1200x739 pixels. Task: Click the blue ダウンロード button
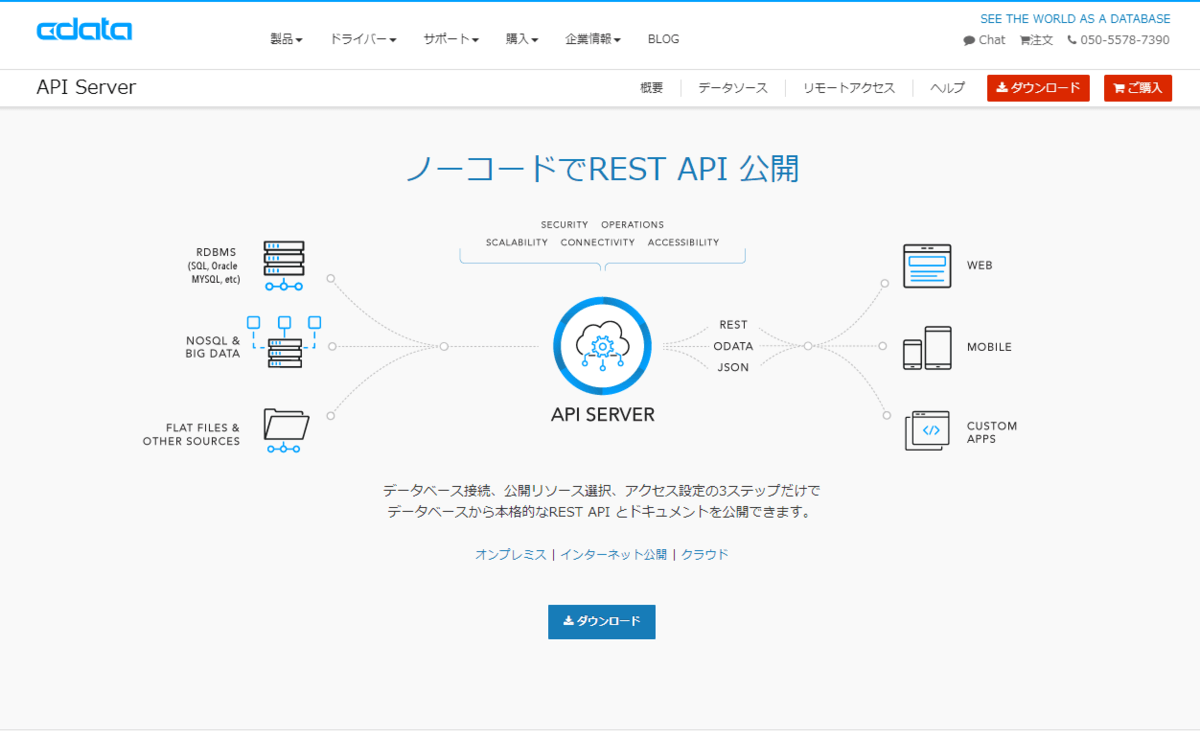pyautogui.click(x=602, y=622)
